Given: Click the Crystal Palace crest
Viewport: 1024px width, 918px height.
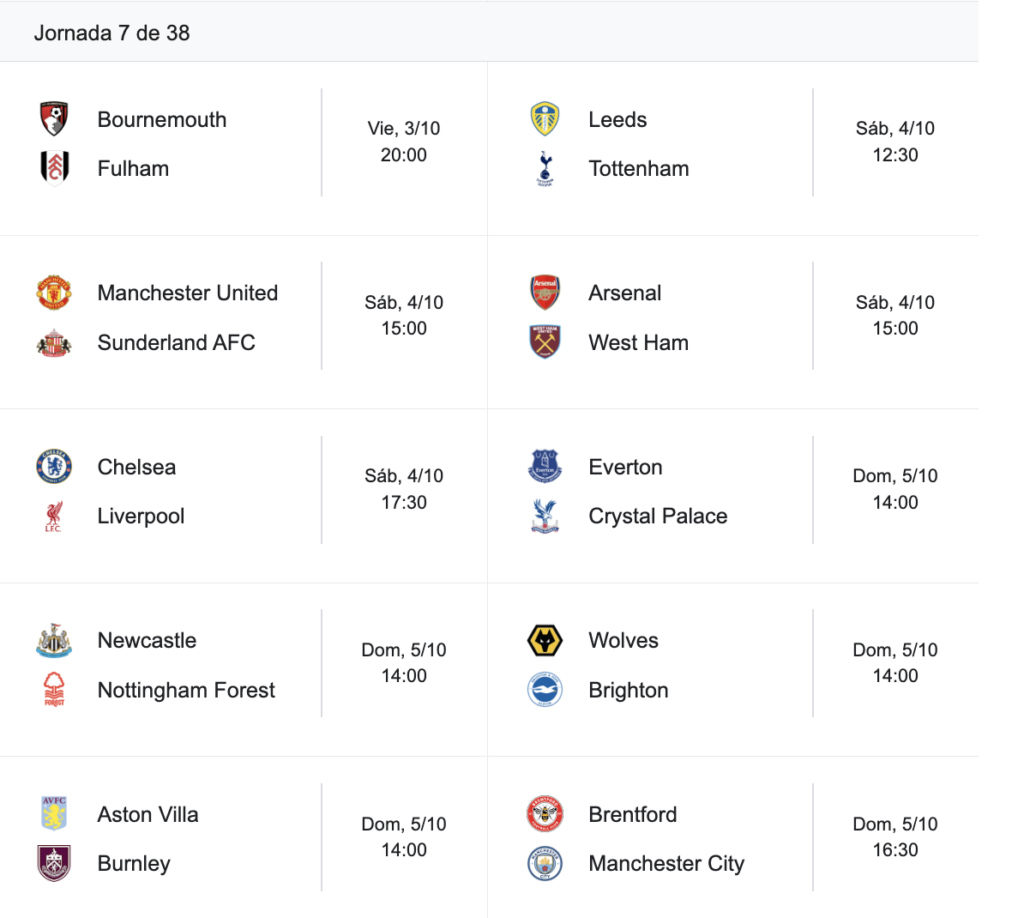Looking at the screenshot, I should pos(545,516).
